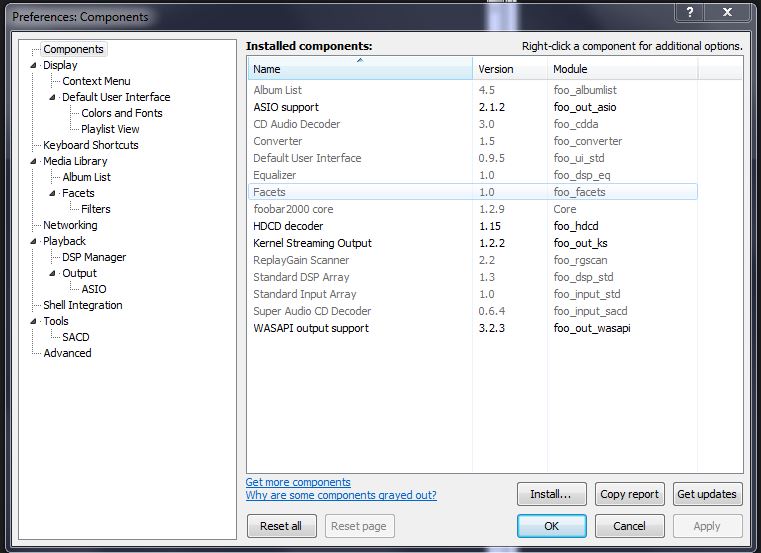Select the HDCD decoder component
This screenshot has width=761, height=553.
472,226
